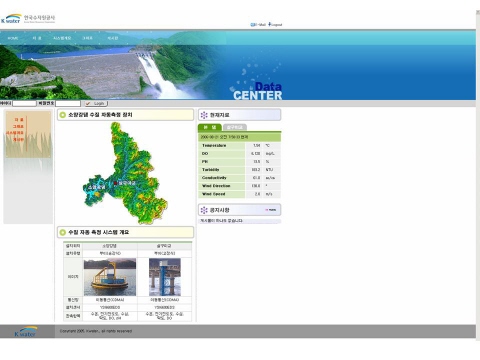Click green circle icon of system overview heading

pyautogui.click(x=62, y=232)
